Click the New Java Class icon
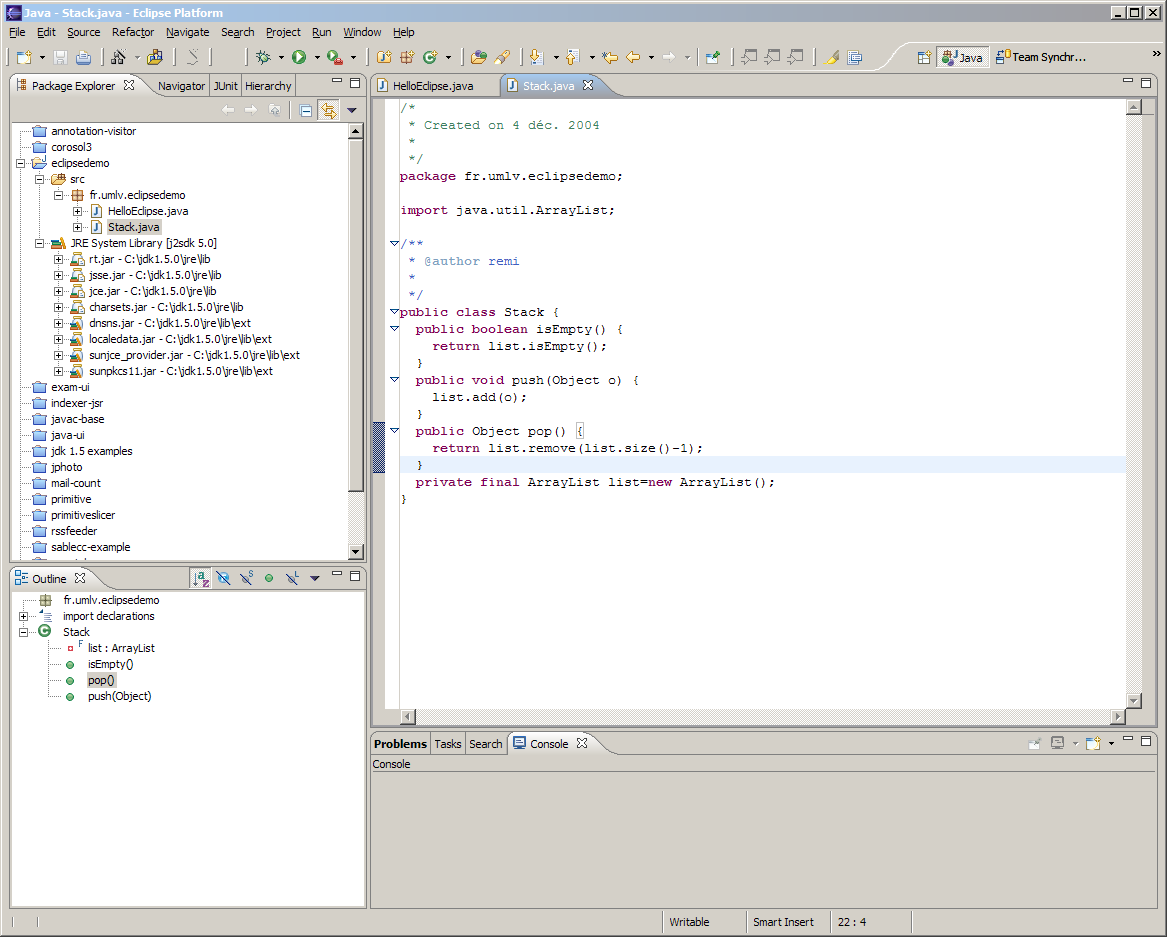1167x937 pixels. click(x=431, y=58)
